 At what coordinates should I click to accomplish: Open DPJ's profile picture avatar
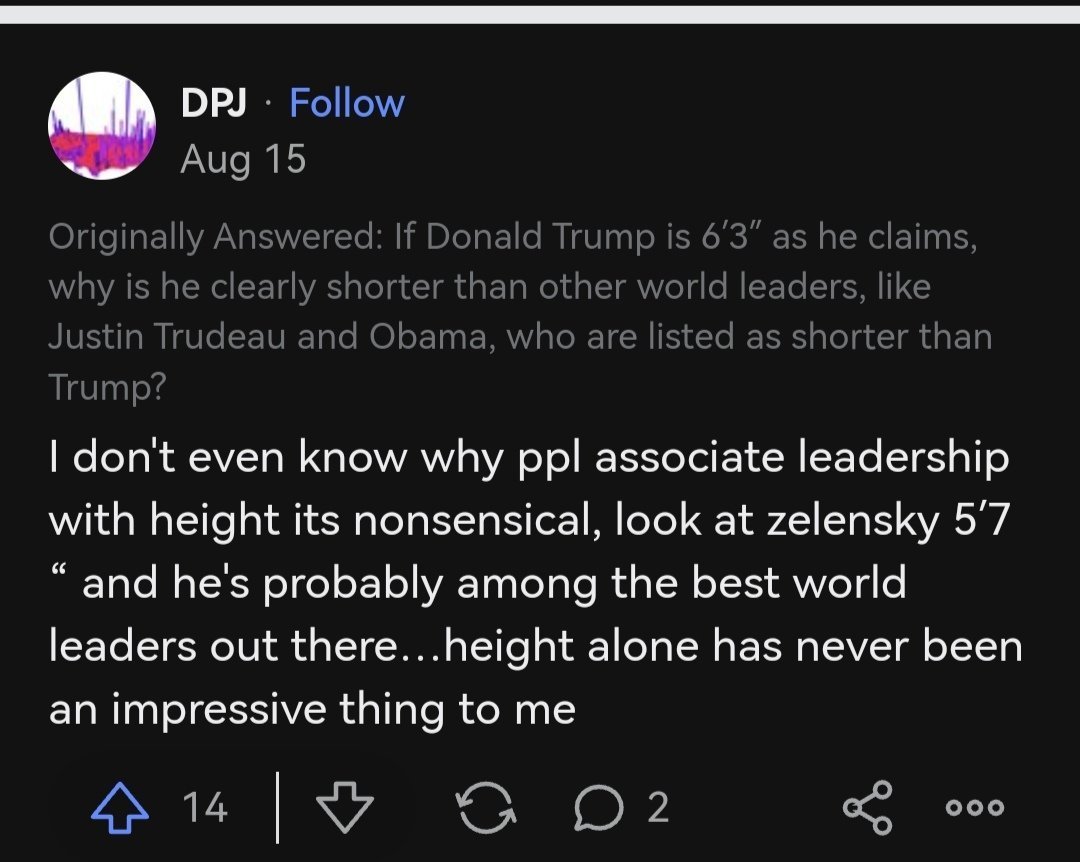102,125
